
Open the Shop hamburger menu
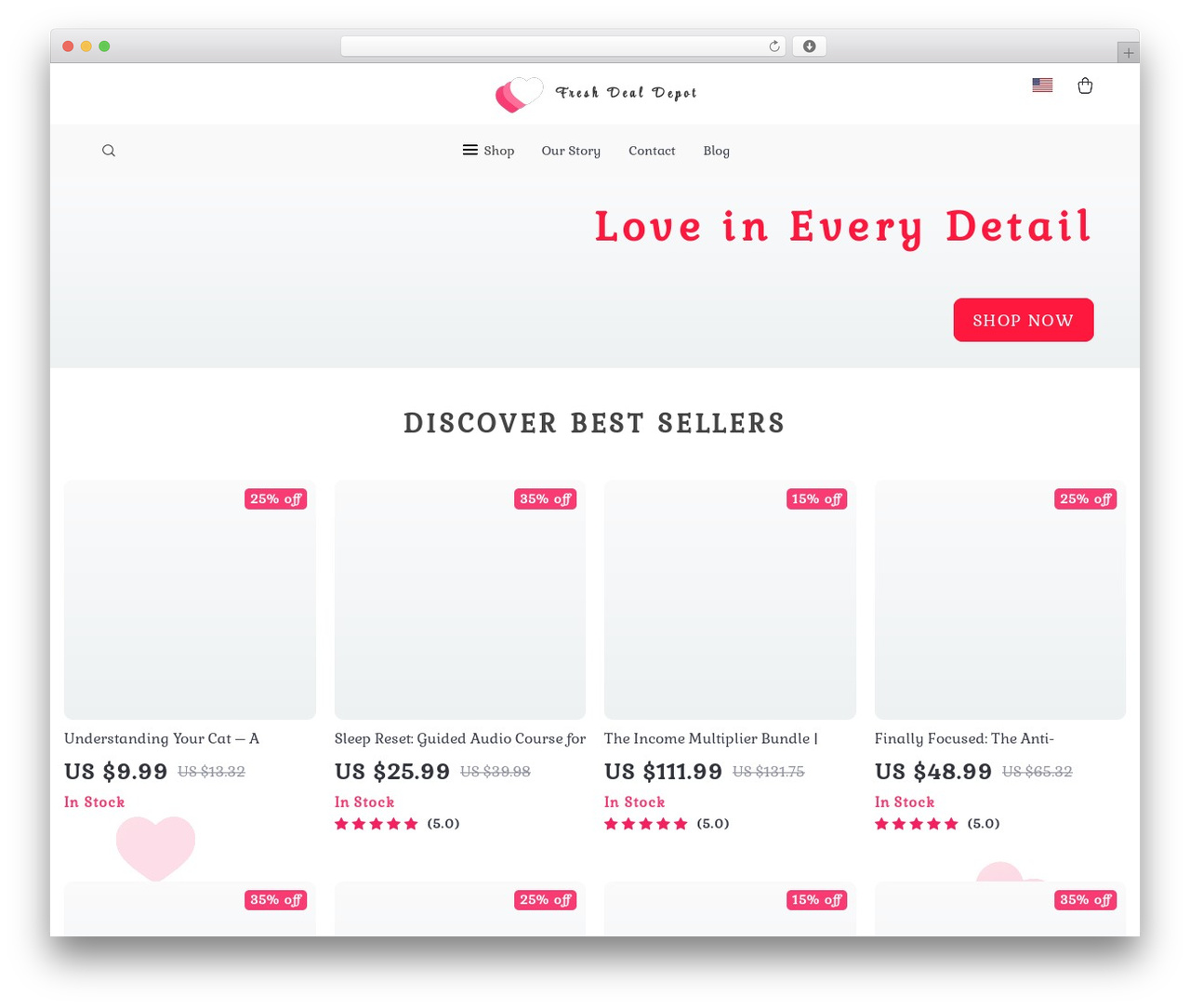[x=489, y=151]
